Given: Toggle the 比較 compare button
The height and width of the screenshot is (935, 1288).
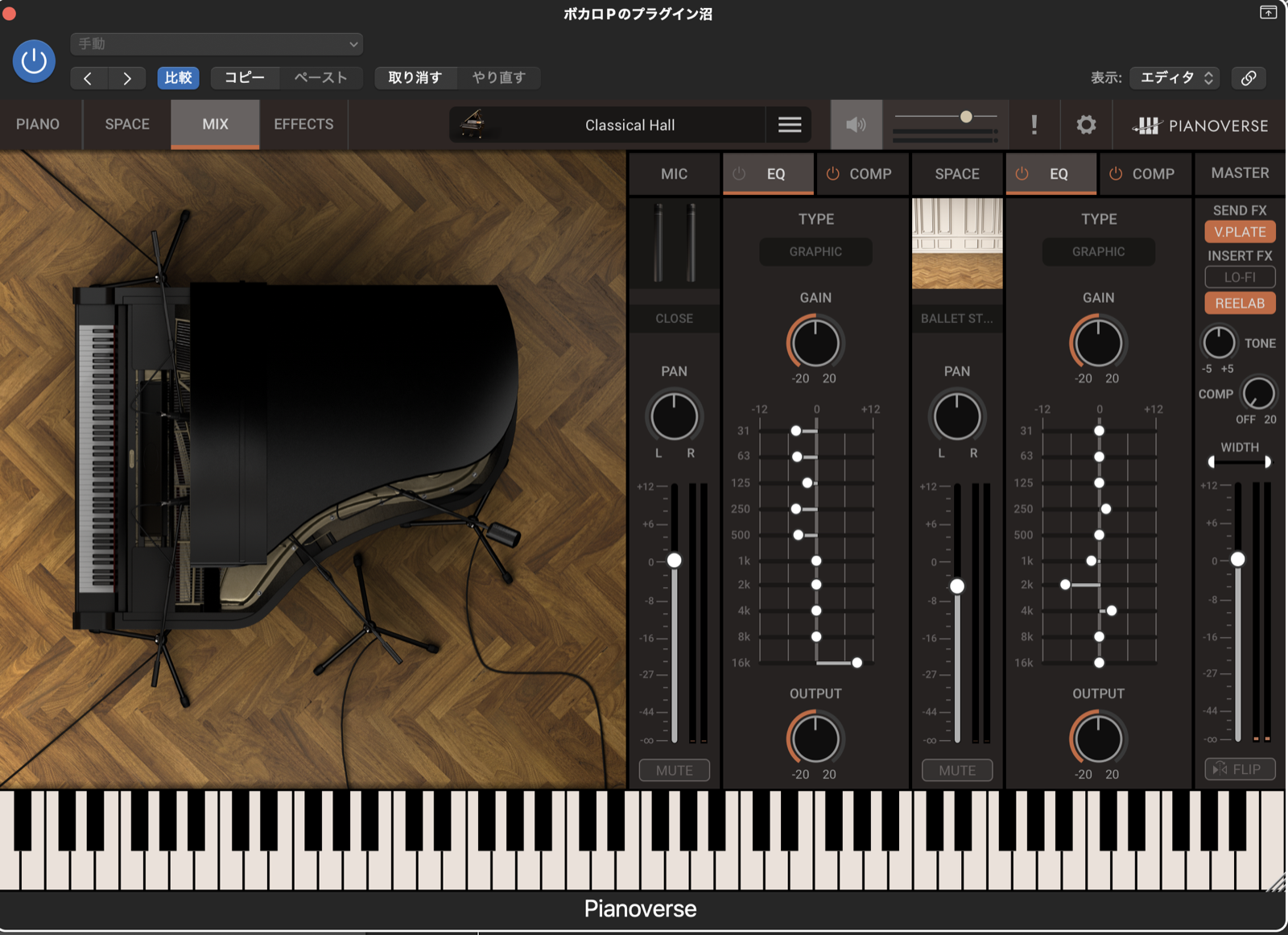Looking at the screenshot, I should (x=178, y=78).
